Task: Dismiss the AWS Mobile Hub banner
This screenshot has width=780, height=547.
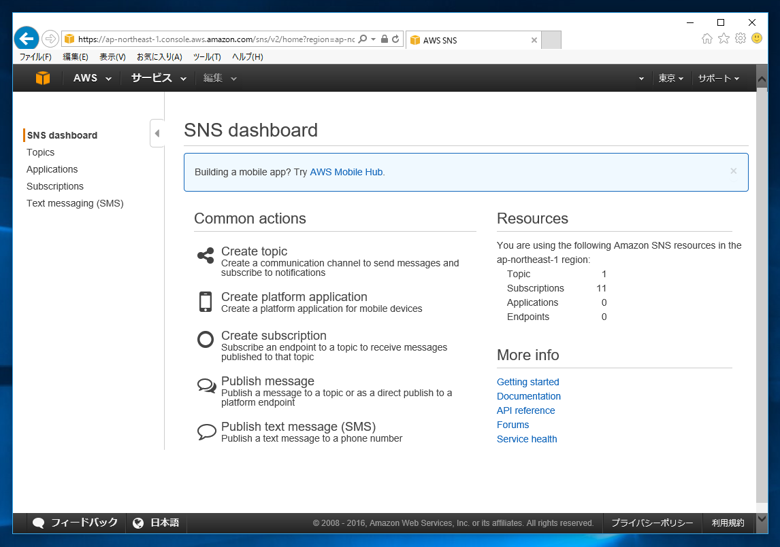Action: 733,171
